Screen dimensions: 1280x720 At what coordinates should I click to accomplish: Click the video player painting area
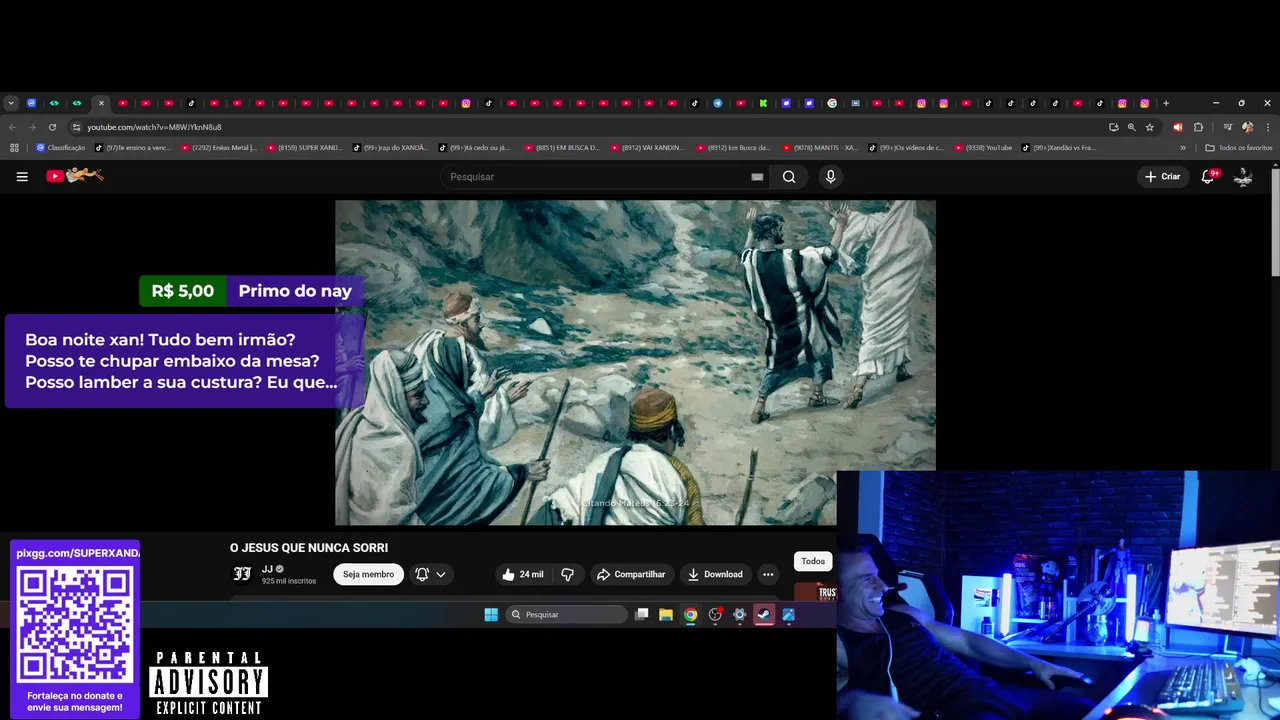click(x=635, y=362)
